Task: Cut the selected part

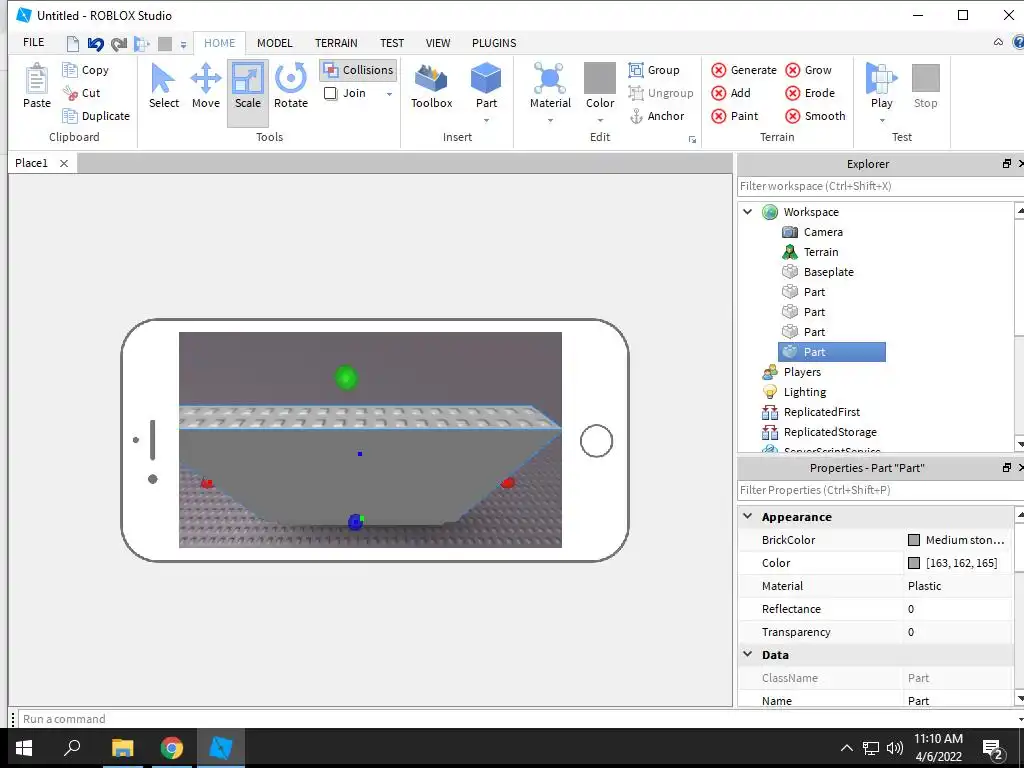Action: [82, 93]
